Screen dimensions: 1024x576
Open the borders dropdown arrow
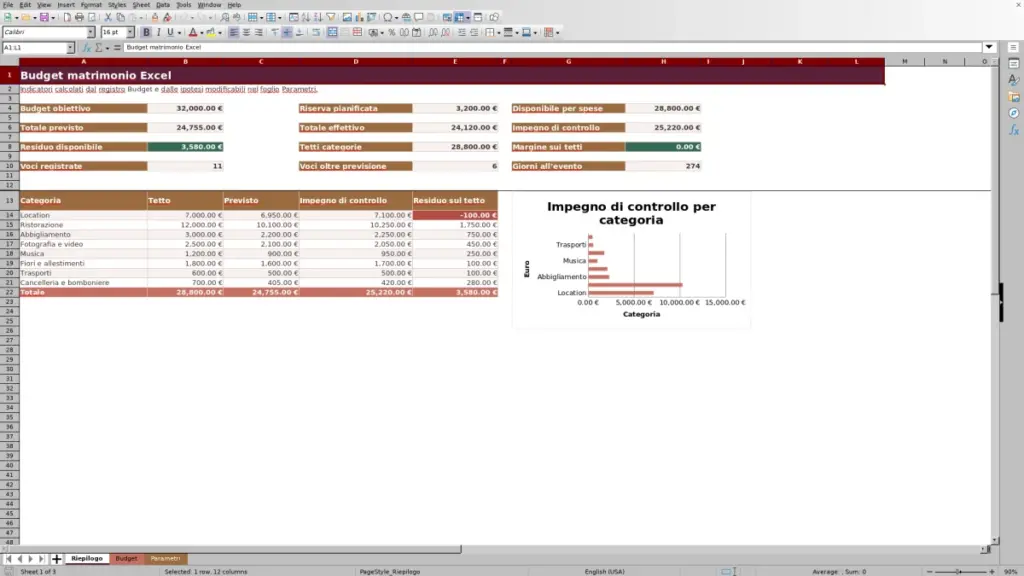(x=498, y=33)
